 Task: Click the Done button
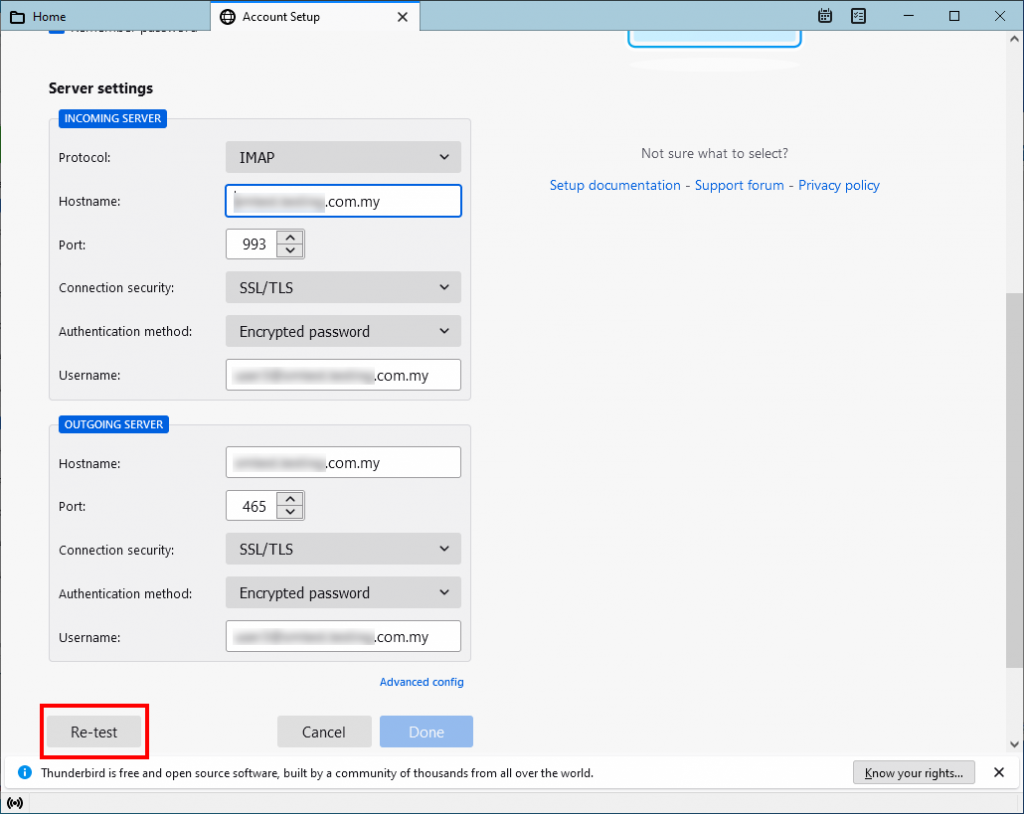pyautogui.click(x=426, y=732)
